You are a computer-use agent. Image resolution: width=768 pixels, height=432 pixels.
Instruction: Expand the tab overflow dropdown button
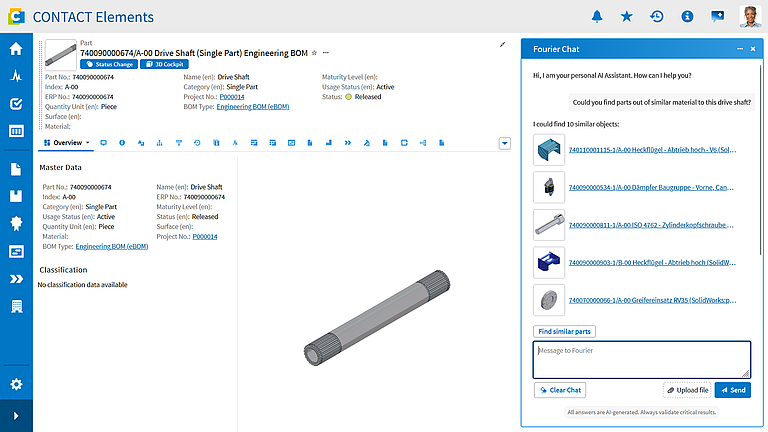pyautogui.click(x=504, y=144)
